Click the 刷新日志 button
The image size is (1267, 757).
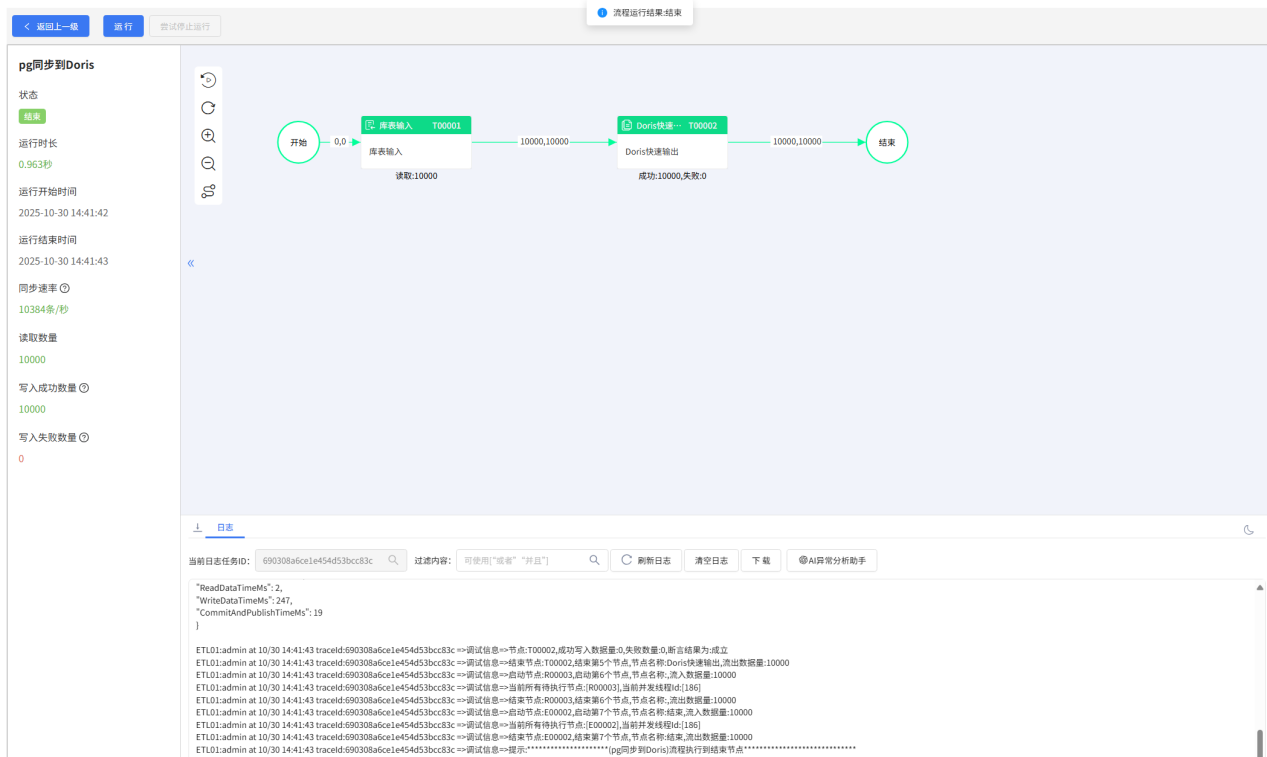point(646,560)
